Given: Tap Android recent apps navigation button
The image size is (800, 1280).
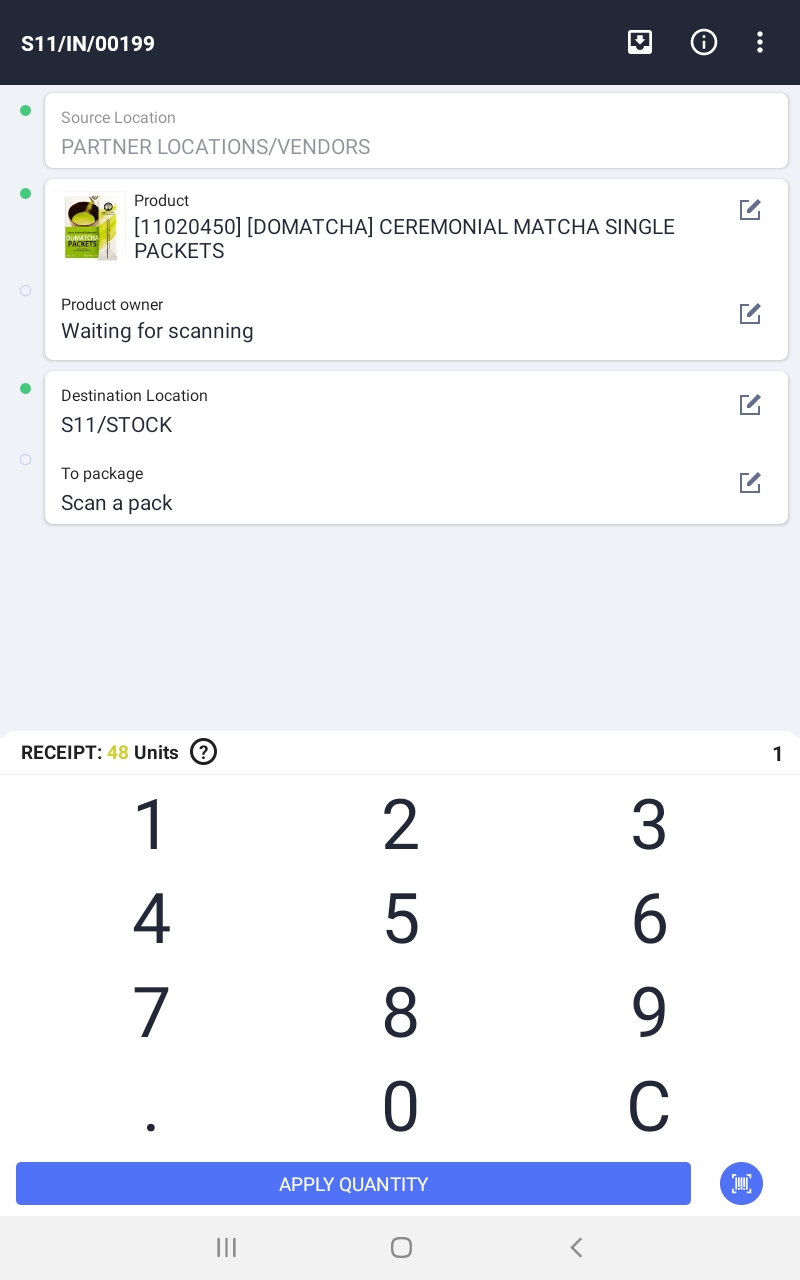Looking at the screenshot, I should pyautogui.click(x=227, y=1247).
